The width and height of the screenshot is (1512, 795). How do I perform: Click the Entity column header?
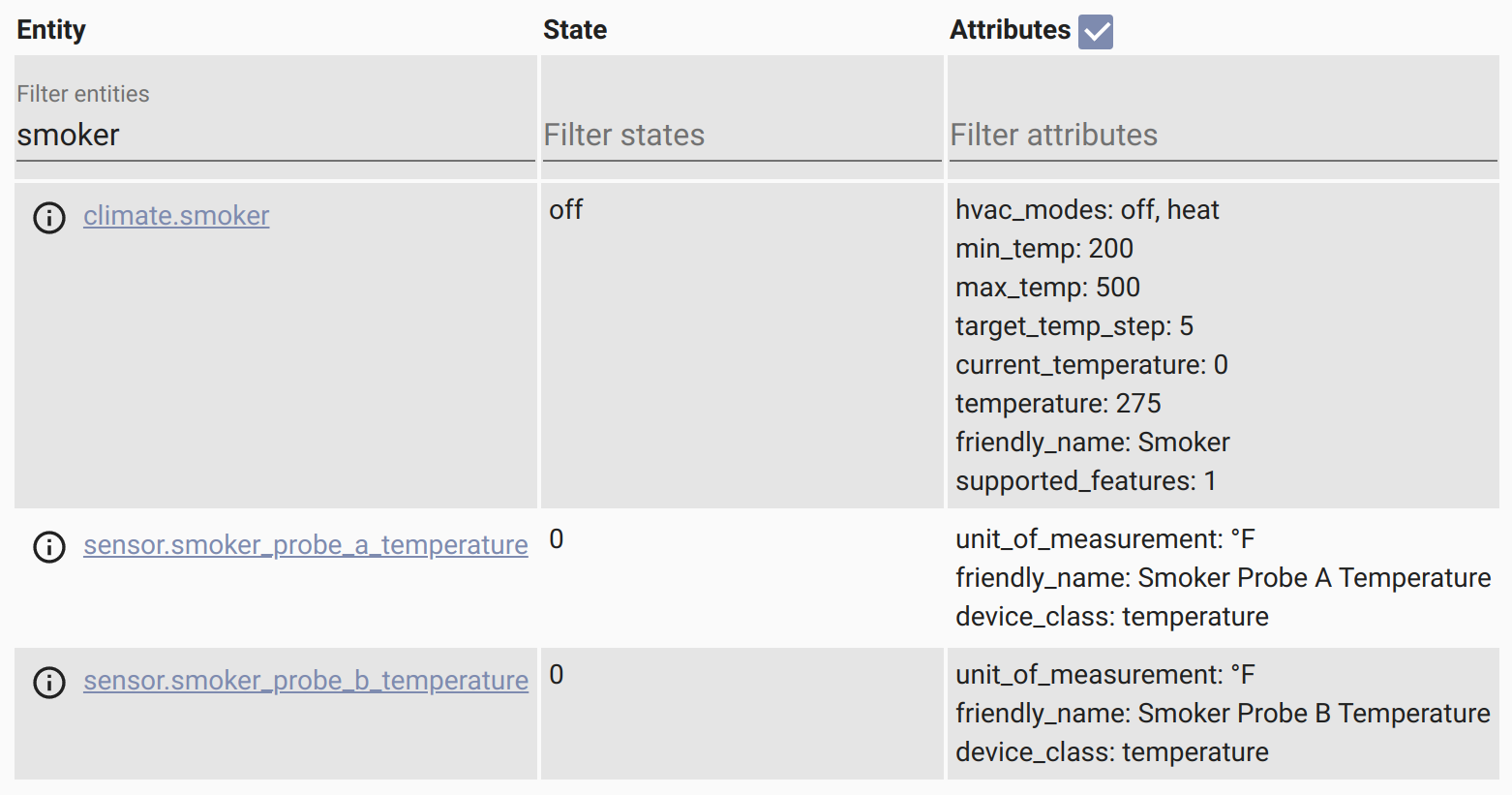point(51,30)
